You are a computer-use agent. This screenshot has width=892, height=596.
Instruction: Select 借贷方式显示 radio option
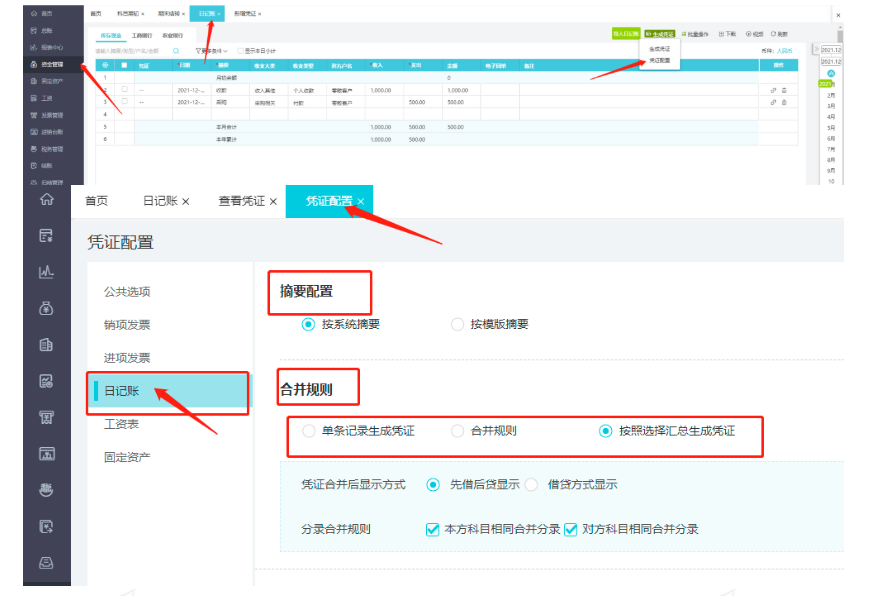tap(531, 485)
